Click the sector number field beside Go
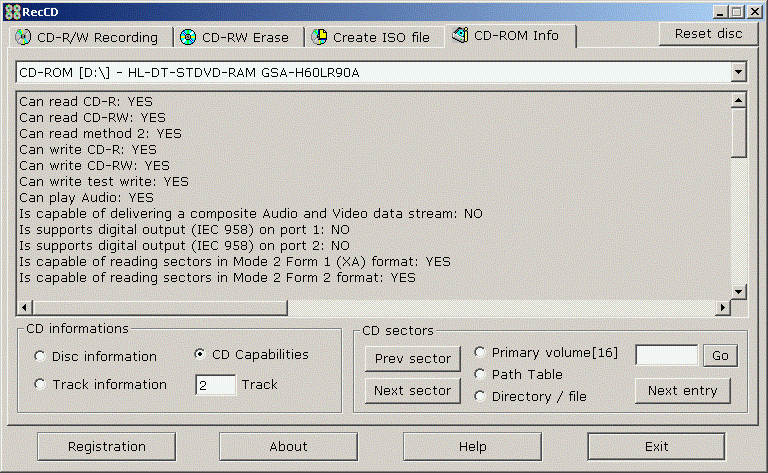Screen dimensions: 768x473 [666, 356]
